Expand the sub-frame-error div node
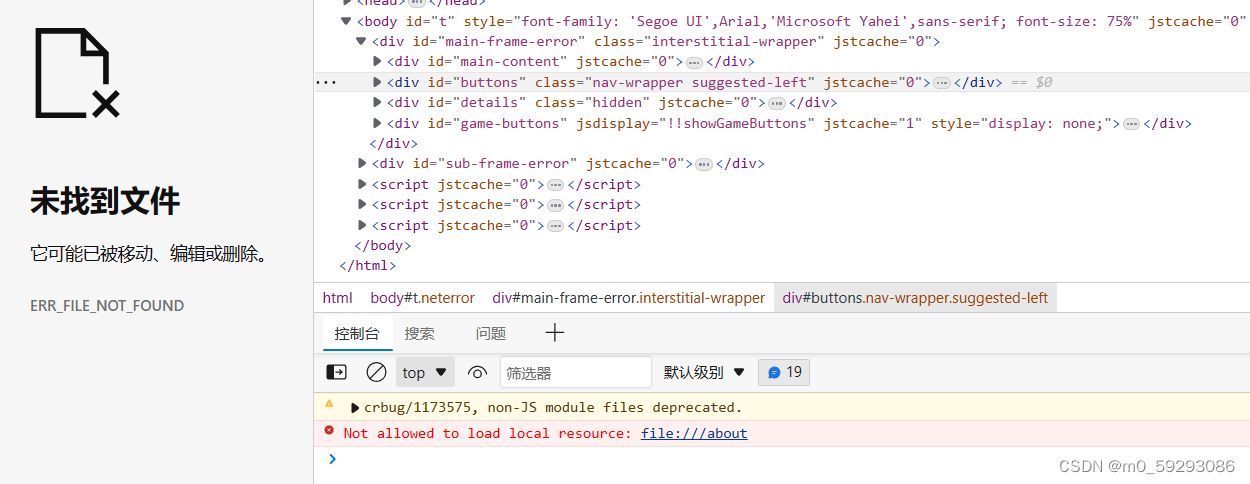Image resolution: width=1250 pixels, height=484 pixels. 362,163
